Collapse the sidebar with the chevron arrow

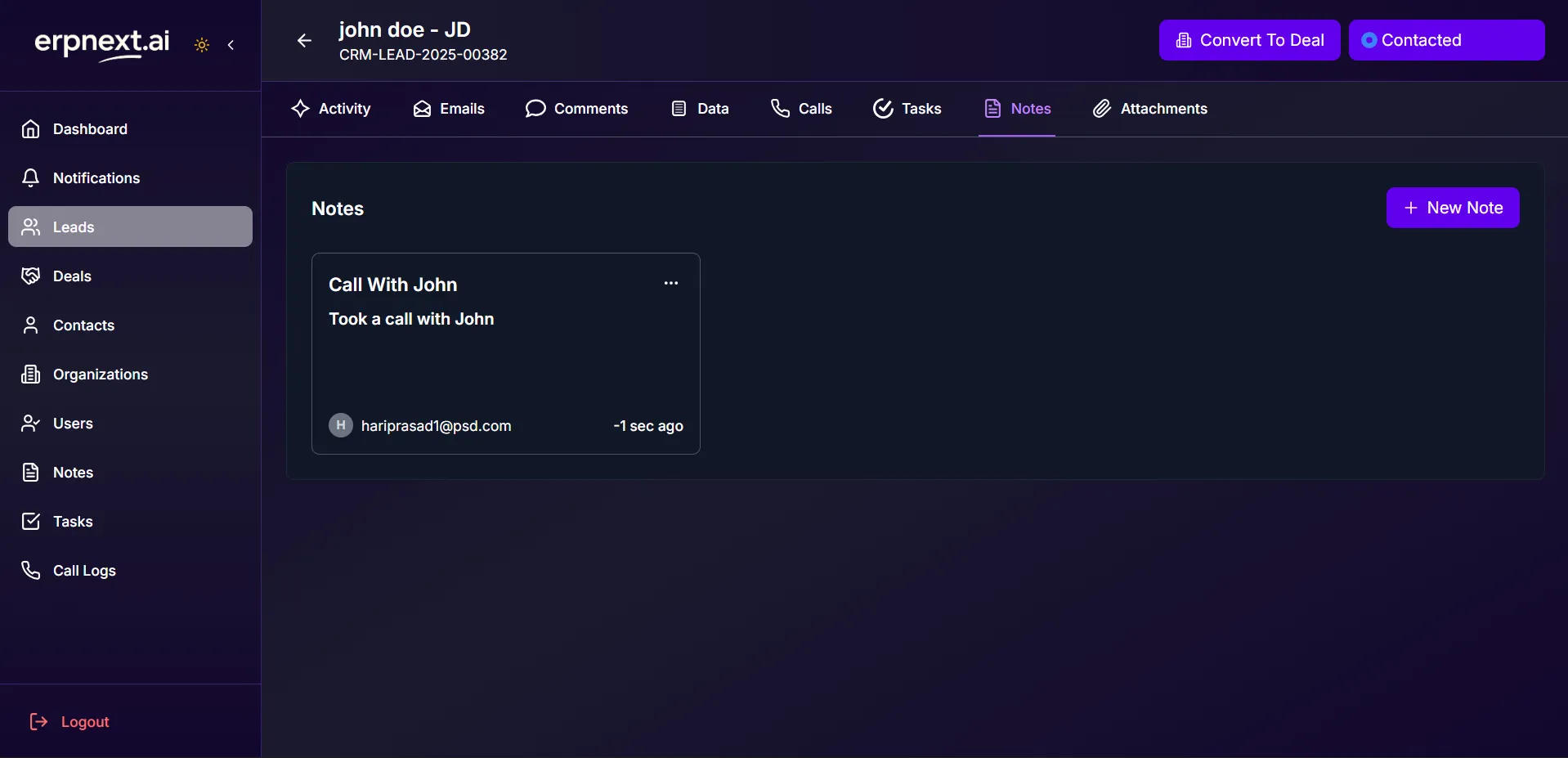coord(231,45)
